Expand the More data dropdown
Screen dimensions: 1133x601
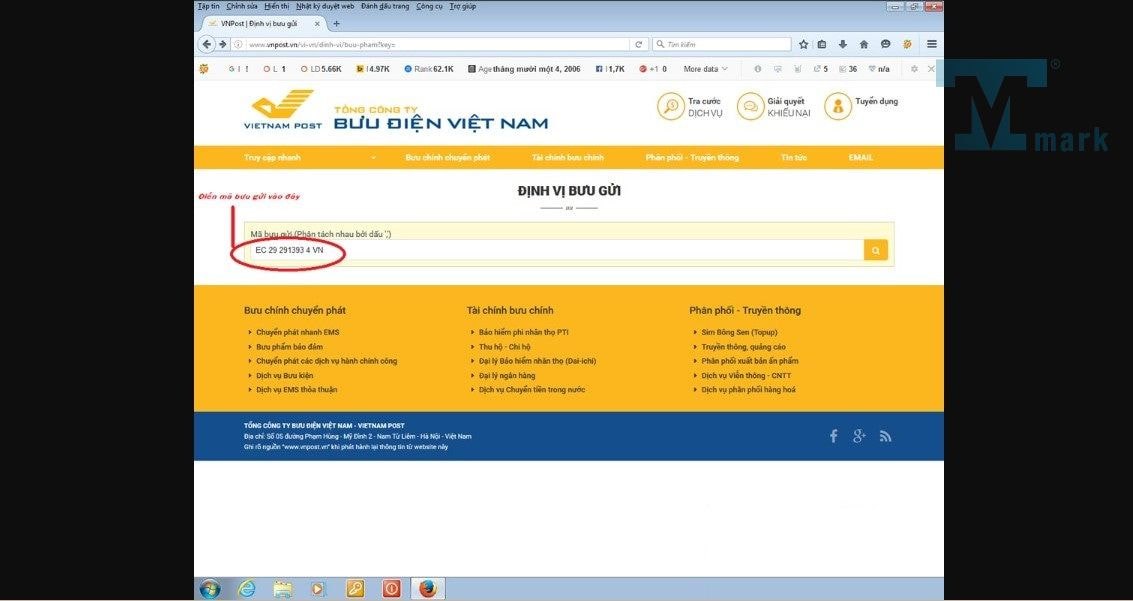tap(705, 69)
